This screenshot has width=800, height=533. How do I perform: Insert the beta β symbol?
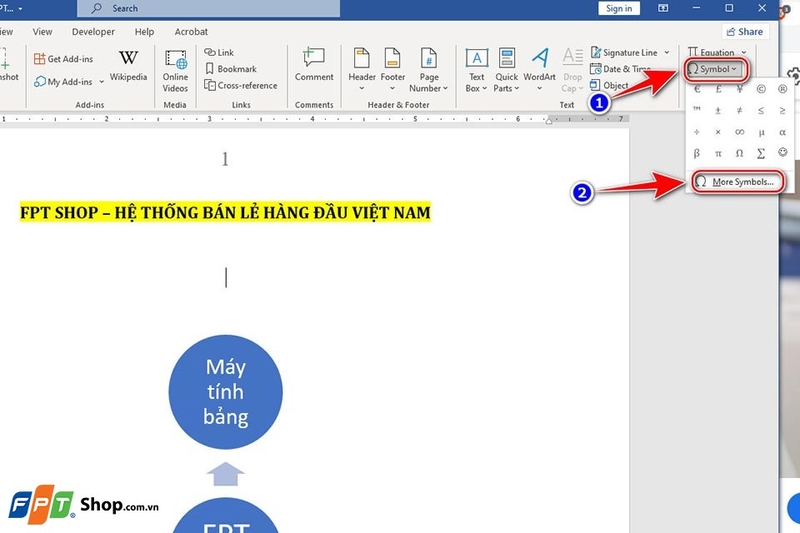click(x=696, y=153)
